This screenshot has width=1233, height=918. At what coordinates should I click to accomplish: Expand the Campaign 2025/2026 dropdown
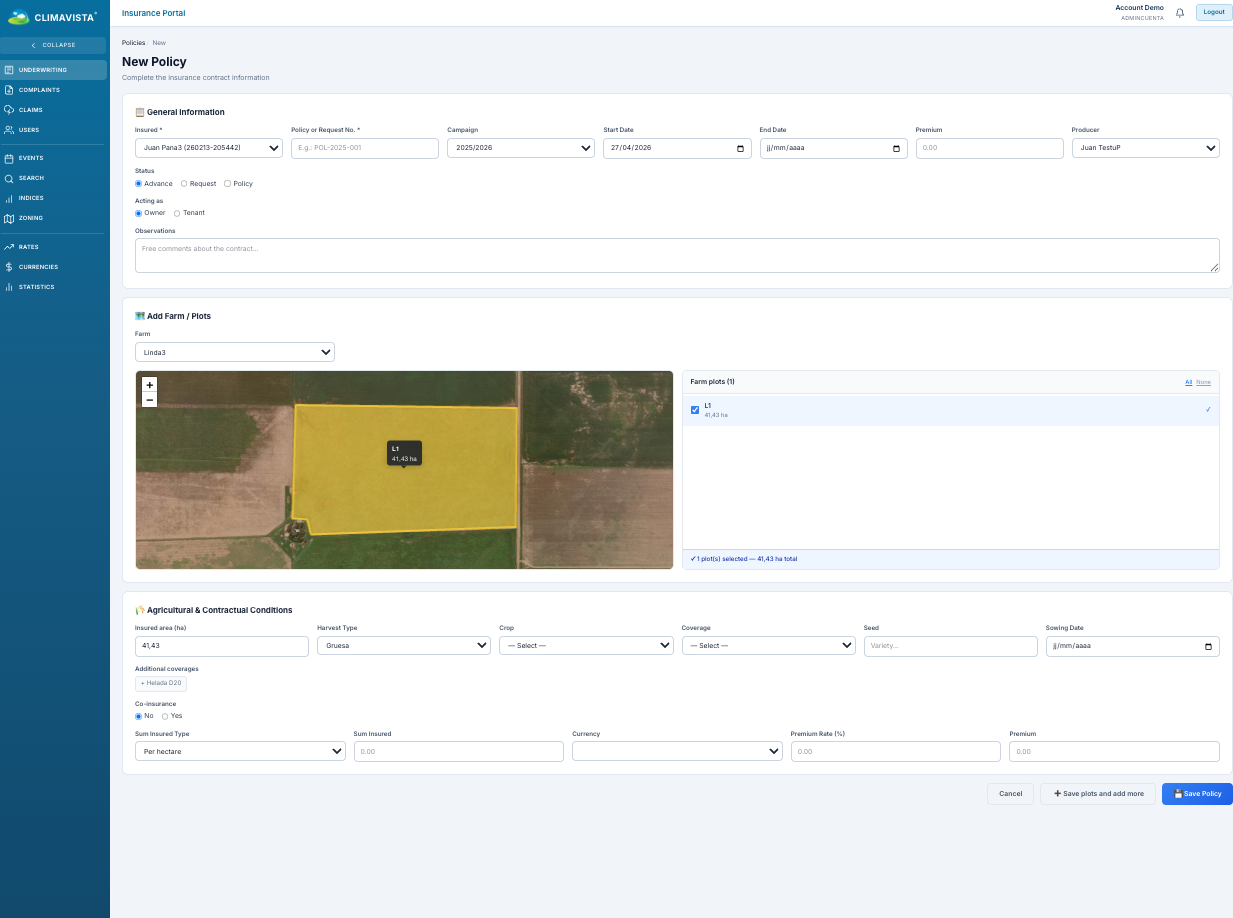pos(521,148)
